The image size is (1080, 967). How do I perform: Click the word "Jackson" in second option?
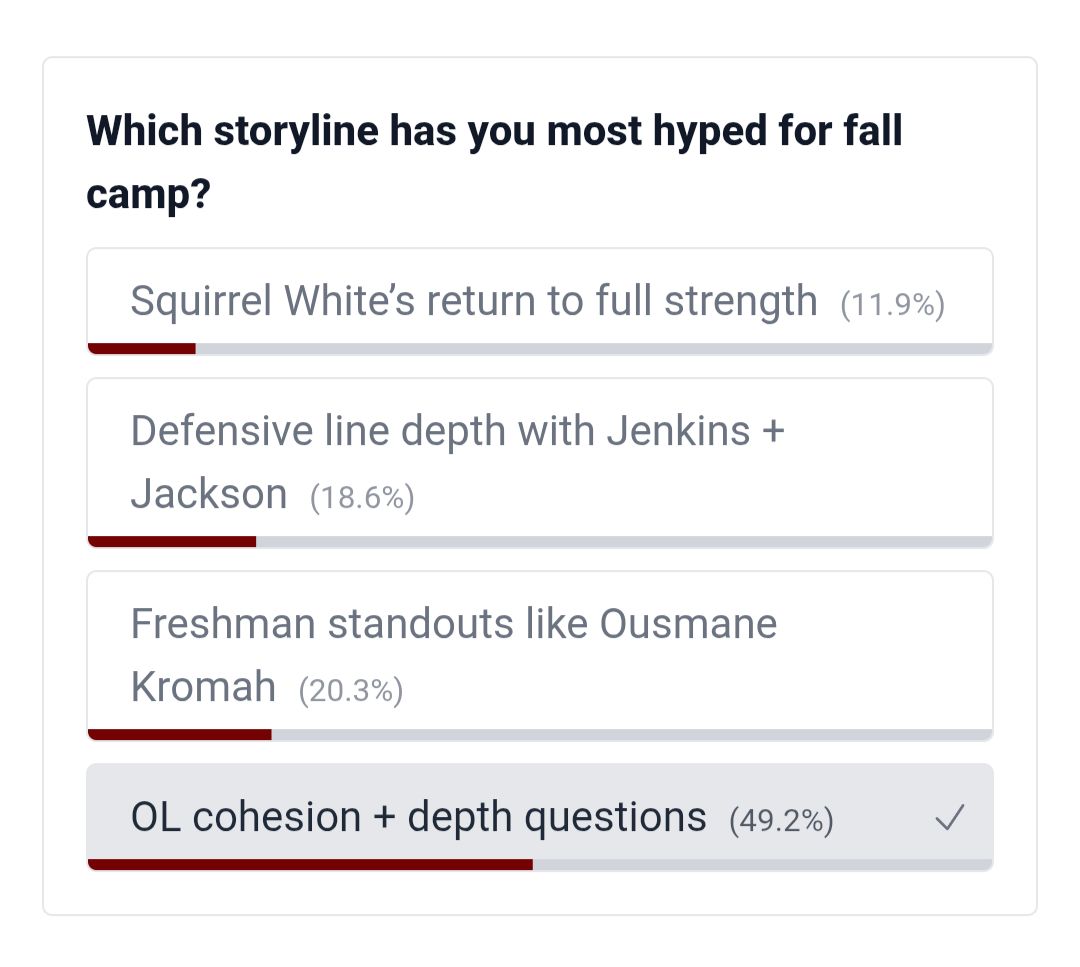[209, 493]
